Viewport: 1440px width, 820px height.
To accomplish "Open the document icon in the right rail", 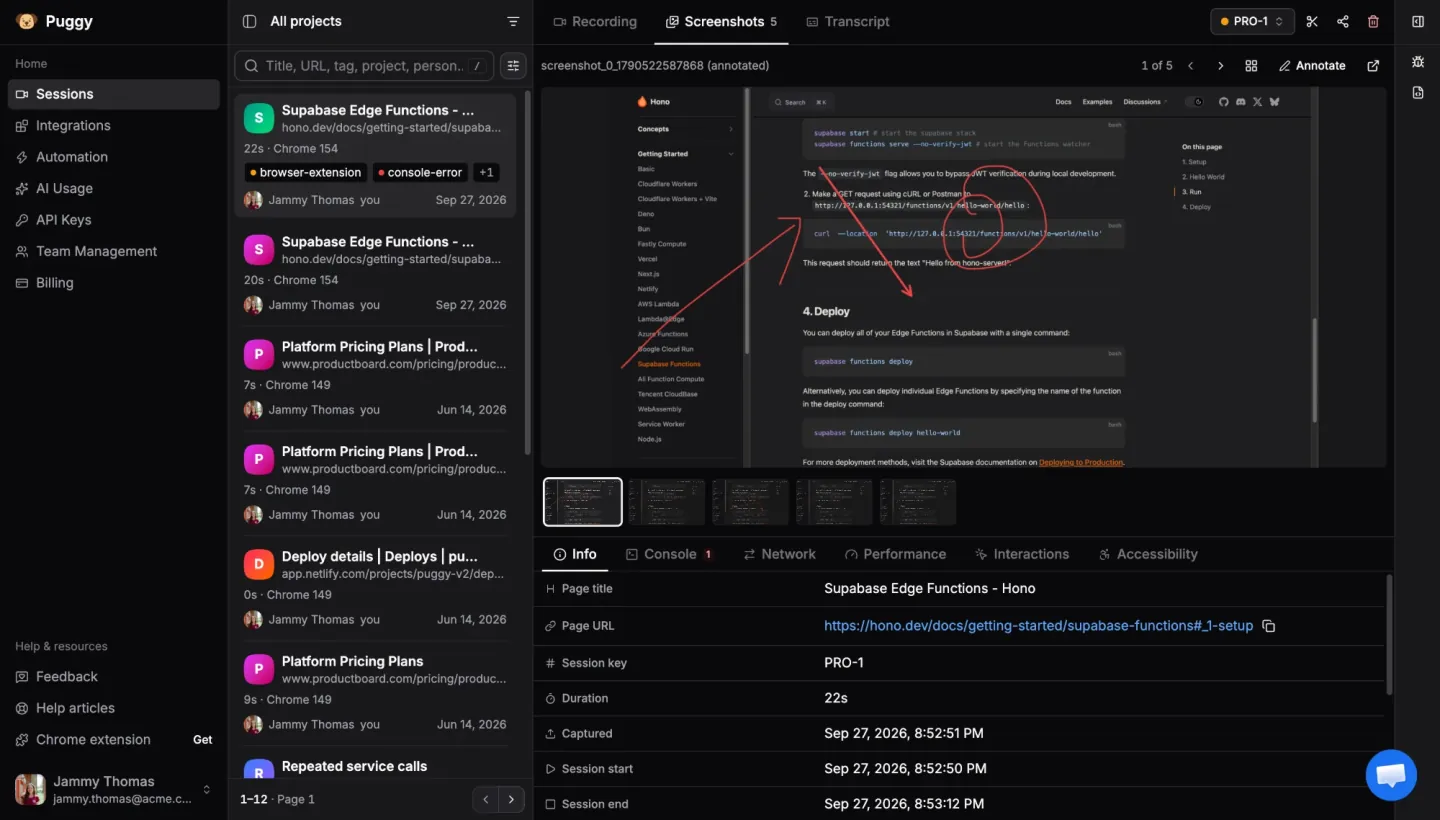I will (1418, 92).
